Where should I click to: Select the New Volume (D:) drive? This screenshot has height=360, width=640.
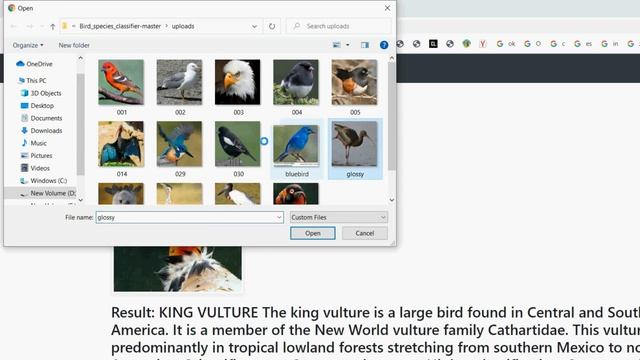(48, 193)
